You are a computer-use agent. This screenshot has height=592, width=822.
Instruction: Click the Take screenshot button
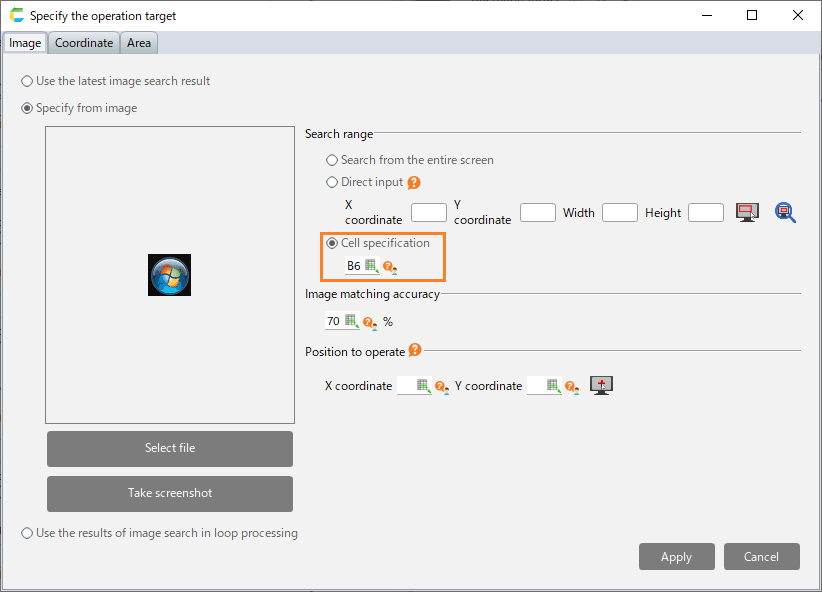click(x=170, y=493)
